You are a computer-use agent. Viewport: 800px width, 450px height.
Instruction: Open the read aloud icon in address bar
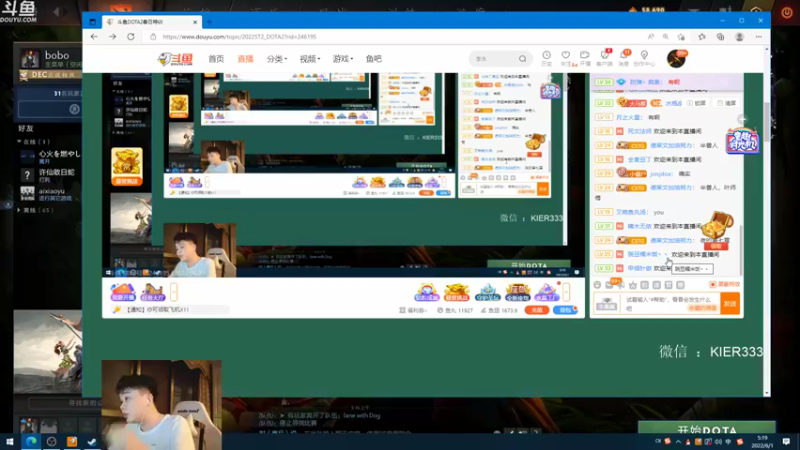(x=651, y=37)
